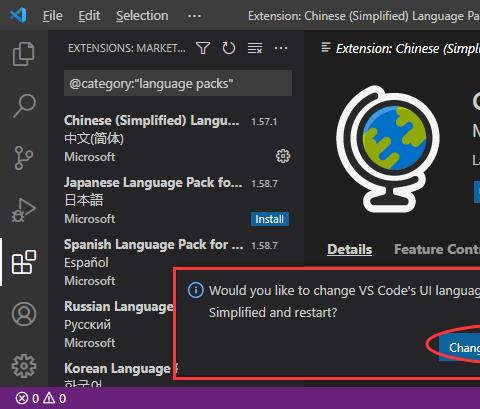Install the Japanese Language Pack
Image resolution: width=480 pixels, height=409 pixels.
click(269, 219)
